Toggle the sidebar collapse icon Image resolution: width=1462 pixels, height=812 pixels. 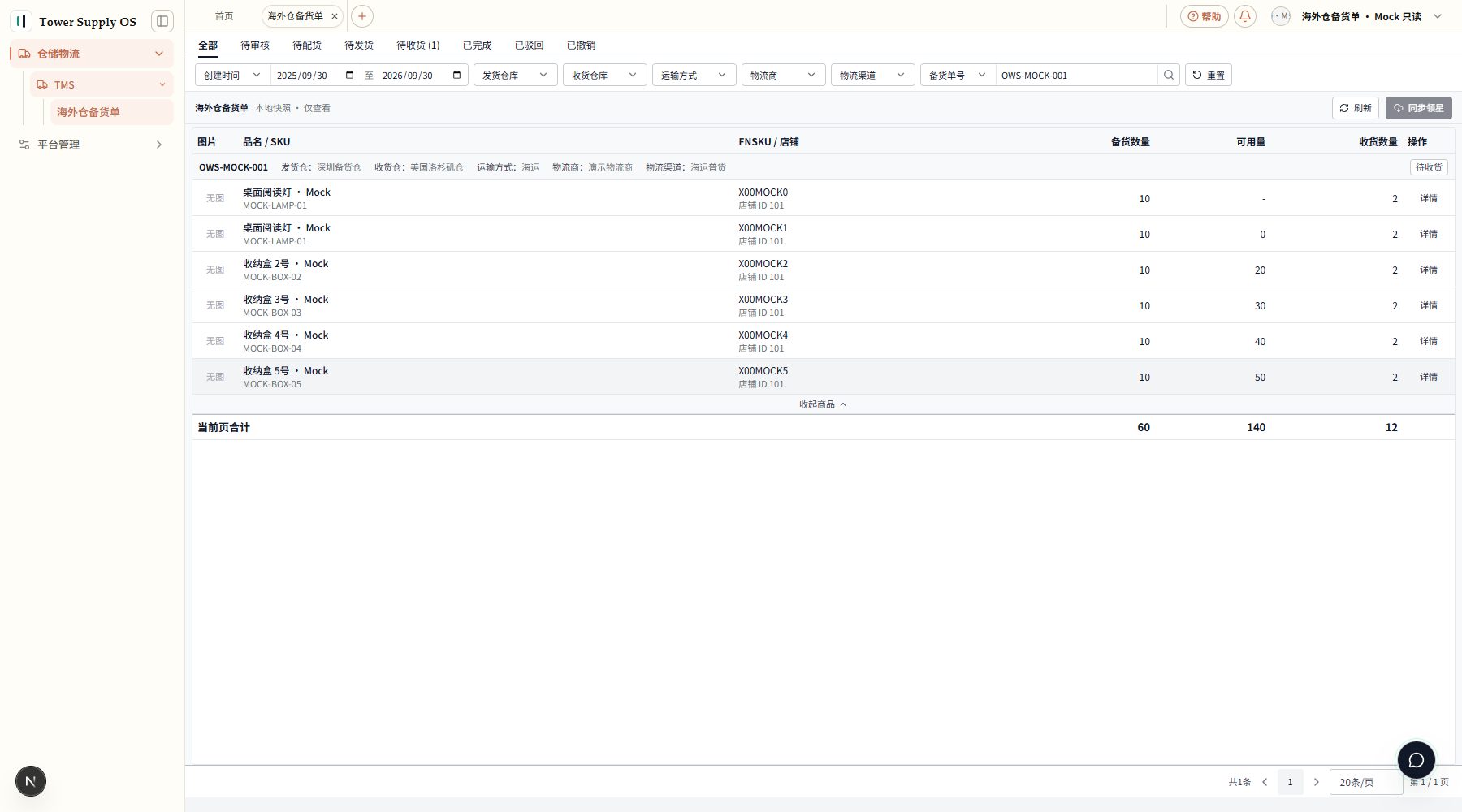162,21
